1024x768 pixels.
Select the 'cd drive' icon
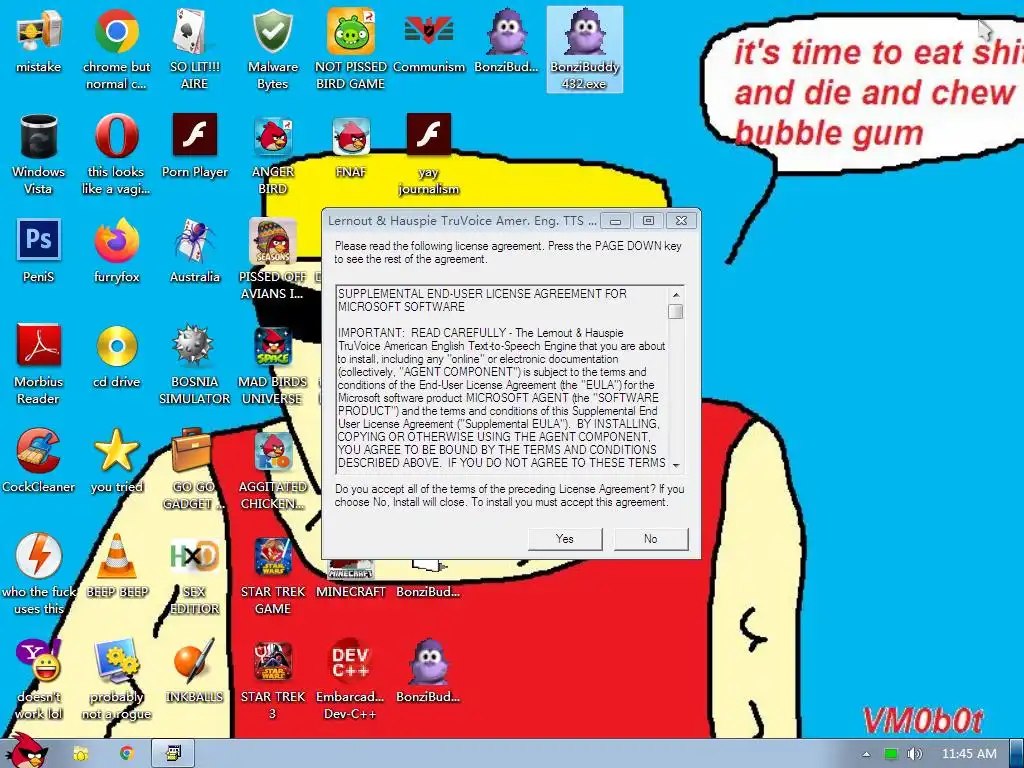click(x=116, y=356)
